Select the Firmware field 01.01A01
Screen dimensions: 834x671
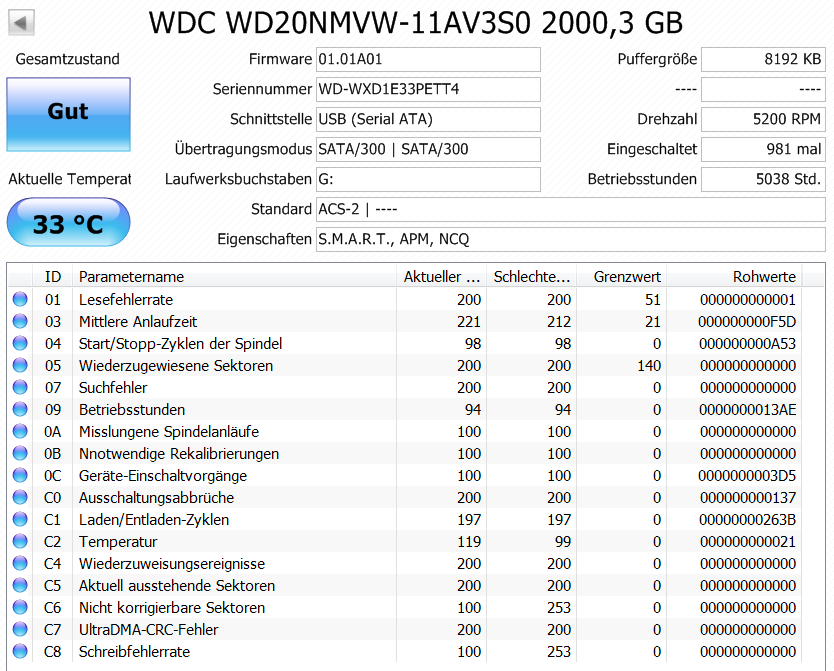428,59
